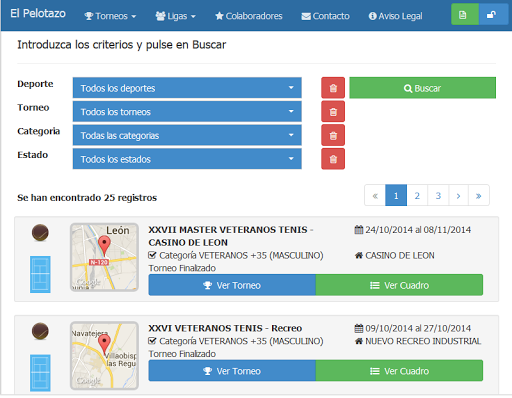Click Ver Cuadro for CASINO DE LEON tournament
Viewport: 512px width, 398px height.
[x=399, y=285]
